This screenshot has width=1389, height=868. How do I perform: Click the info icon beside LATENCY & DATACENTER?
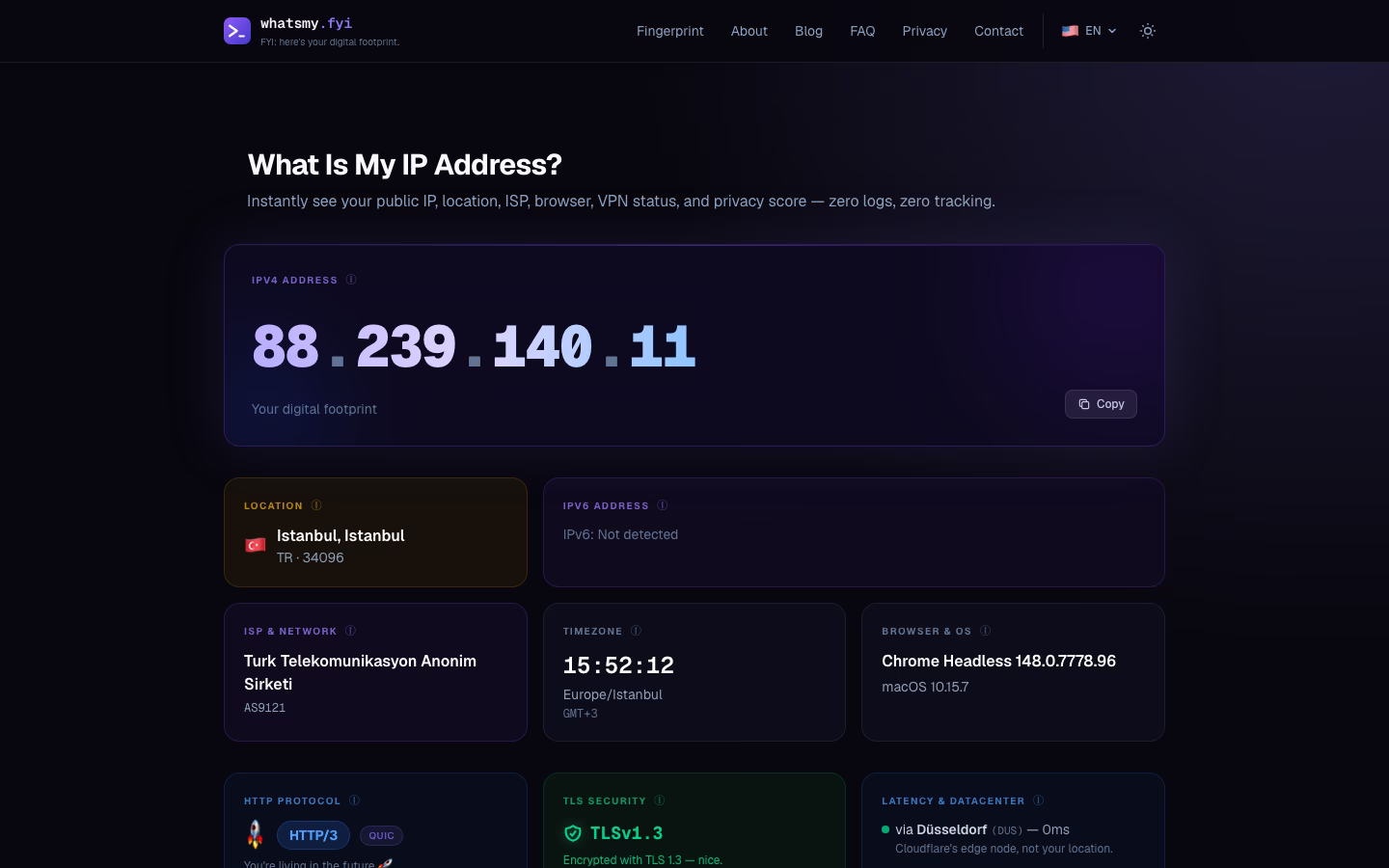pos(1039,800)
